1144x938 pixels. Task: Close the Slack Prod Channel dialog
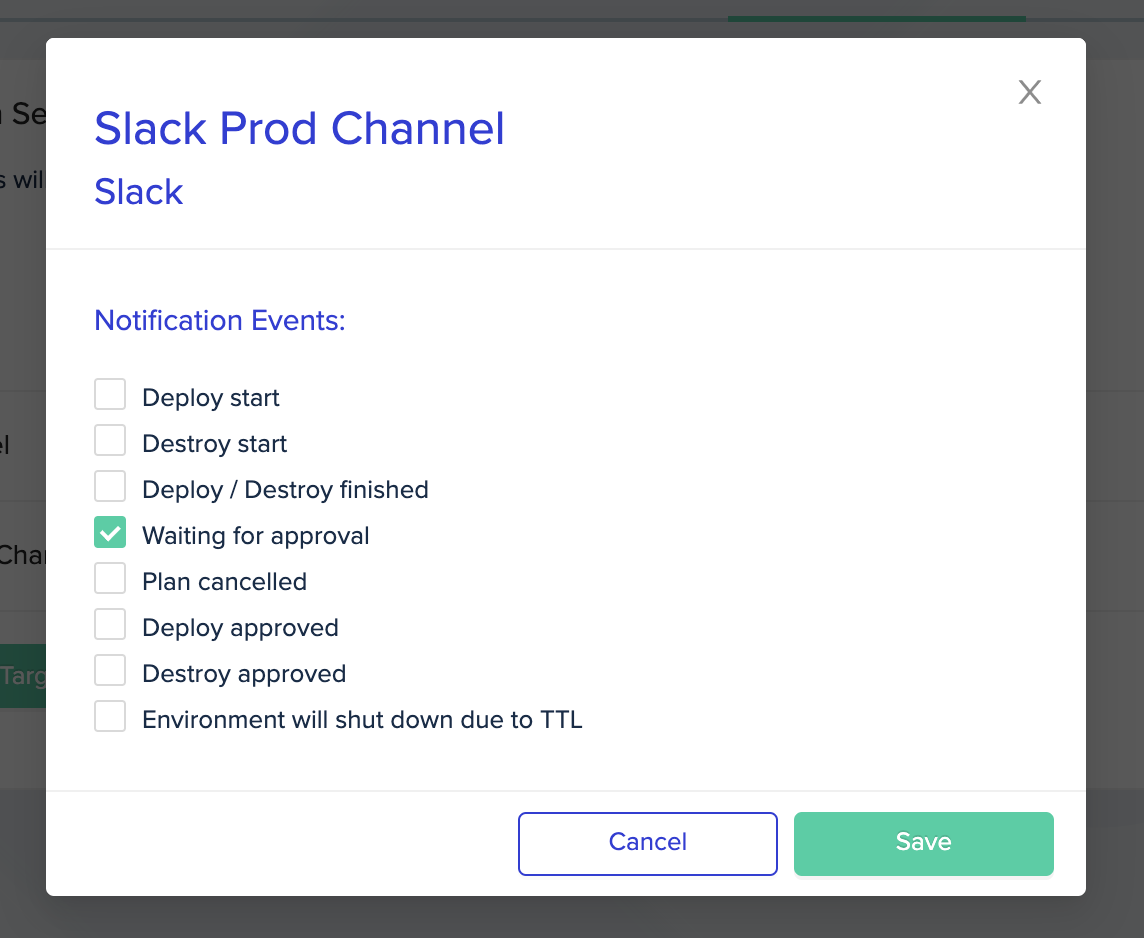coord(1029,92)
